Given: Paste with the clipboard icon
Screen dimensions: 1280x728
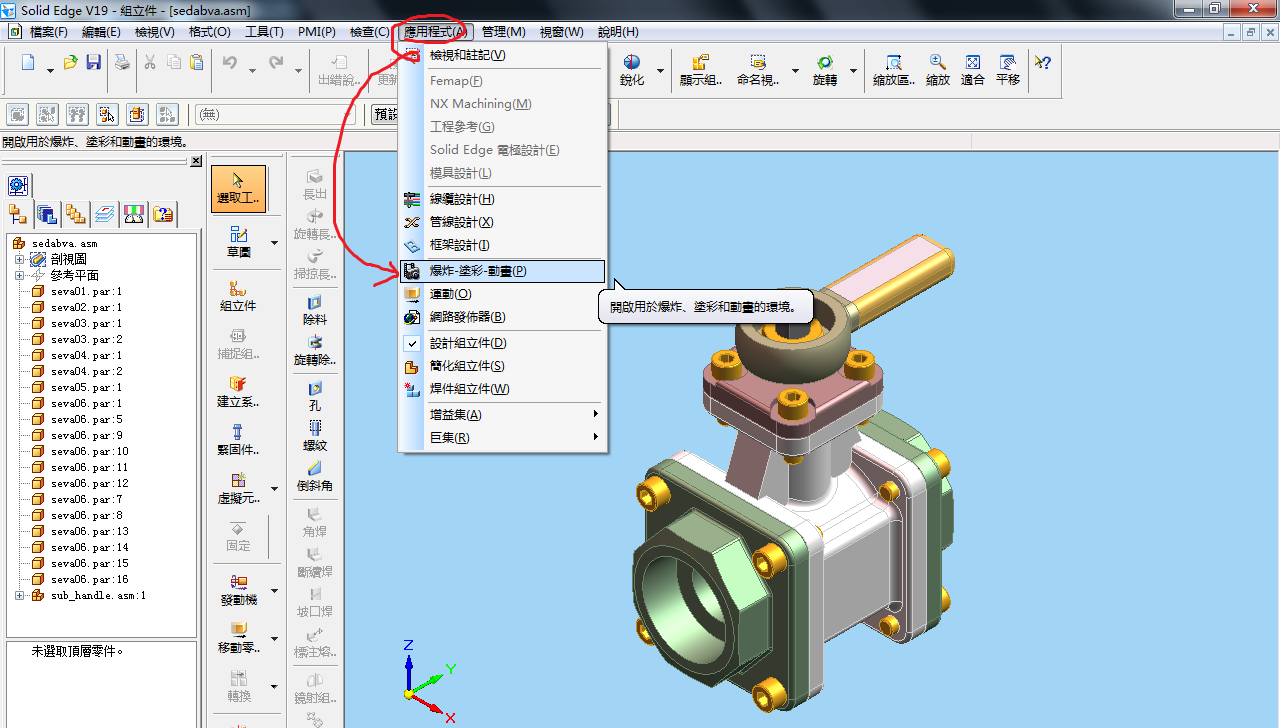Looking at the screenshot, I should (x=197, y=63).
